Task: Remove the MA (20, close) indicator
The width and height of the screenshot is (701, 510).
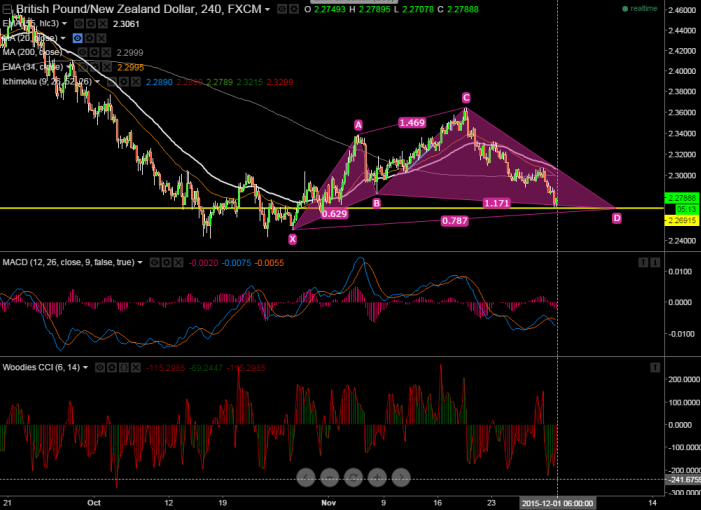Action: coord(101,38)
